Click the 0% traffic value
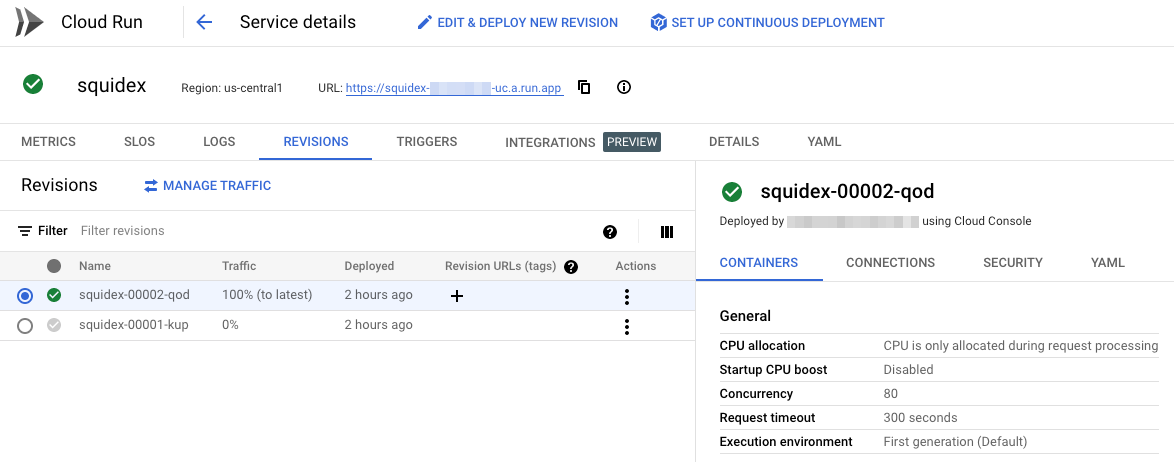The image size is (1174, 462). [230, 325]
